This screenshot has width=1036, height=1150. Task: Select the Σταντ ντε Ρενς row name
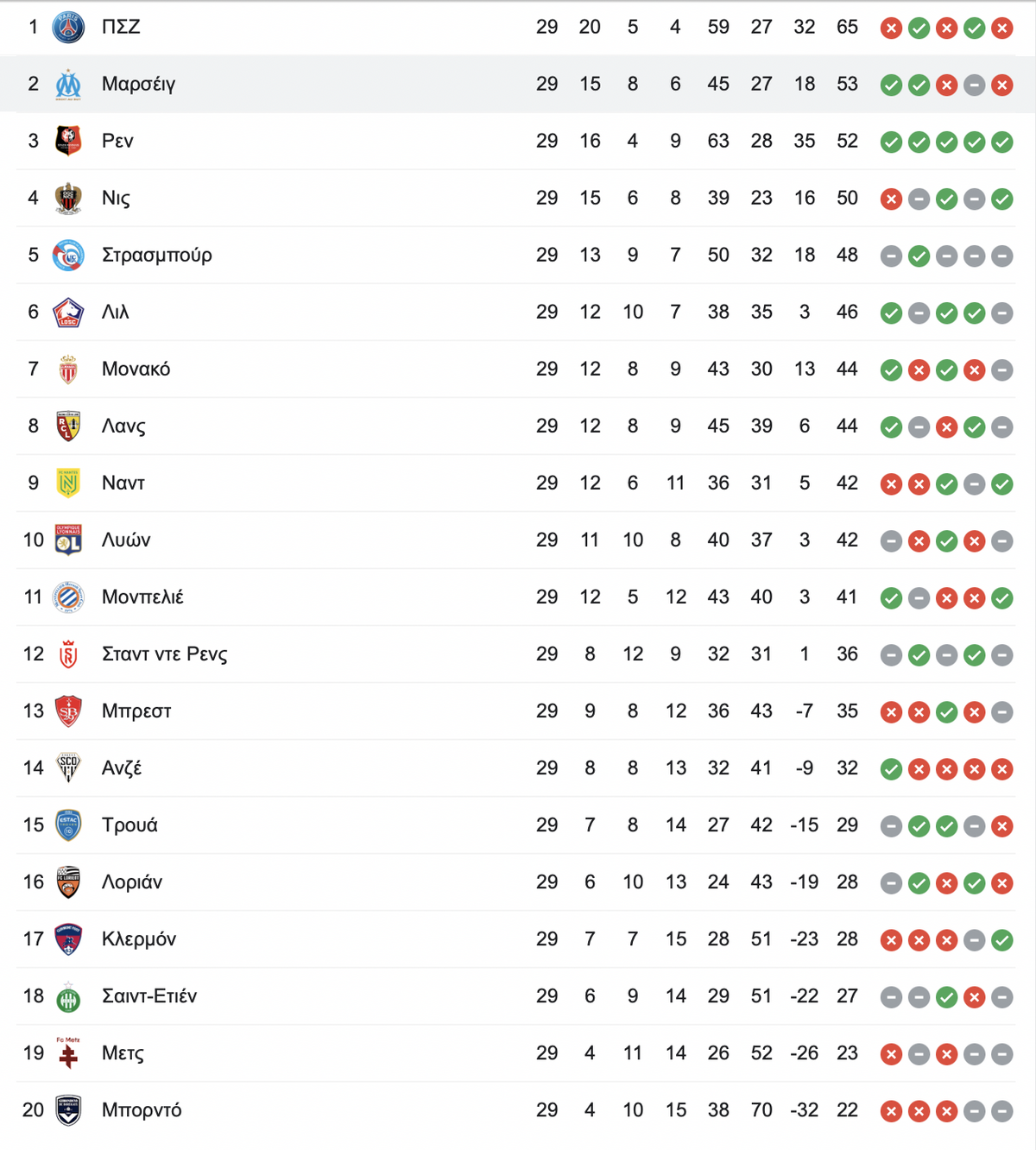point(165,654)
